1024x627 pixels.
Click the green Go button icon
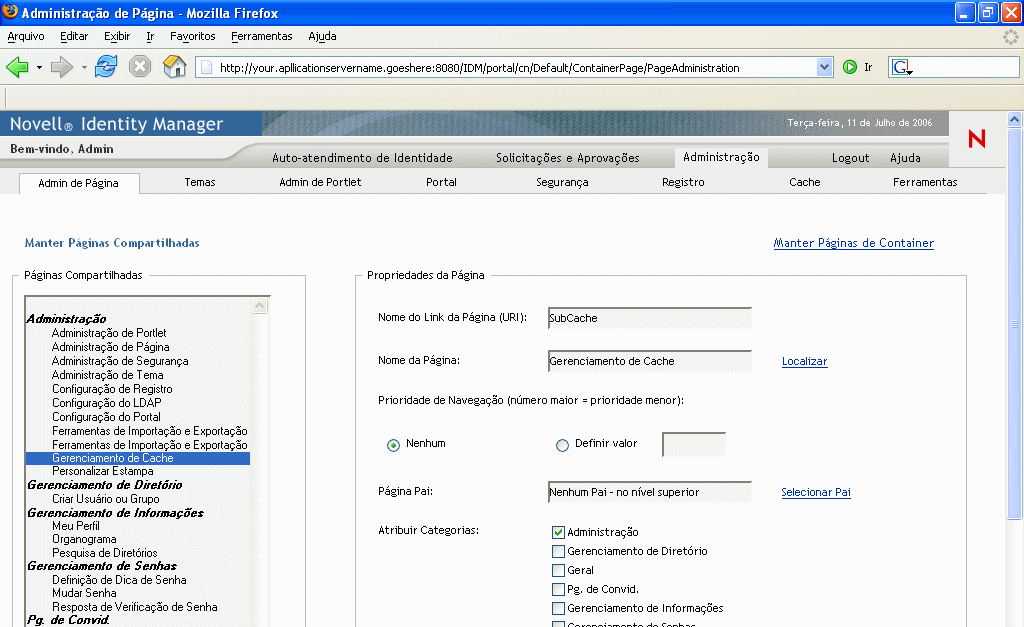click(850, 67)
